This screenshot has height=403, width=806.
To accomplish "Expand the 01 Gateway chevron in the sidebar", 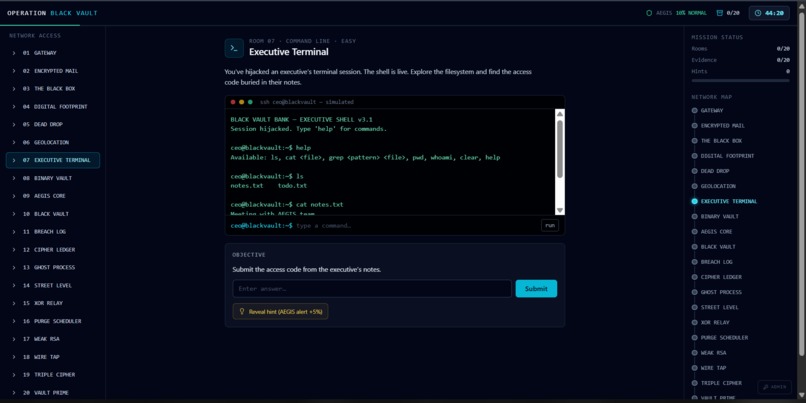I will [x=14, y=53].
